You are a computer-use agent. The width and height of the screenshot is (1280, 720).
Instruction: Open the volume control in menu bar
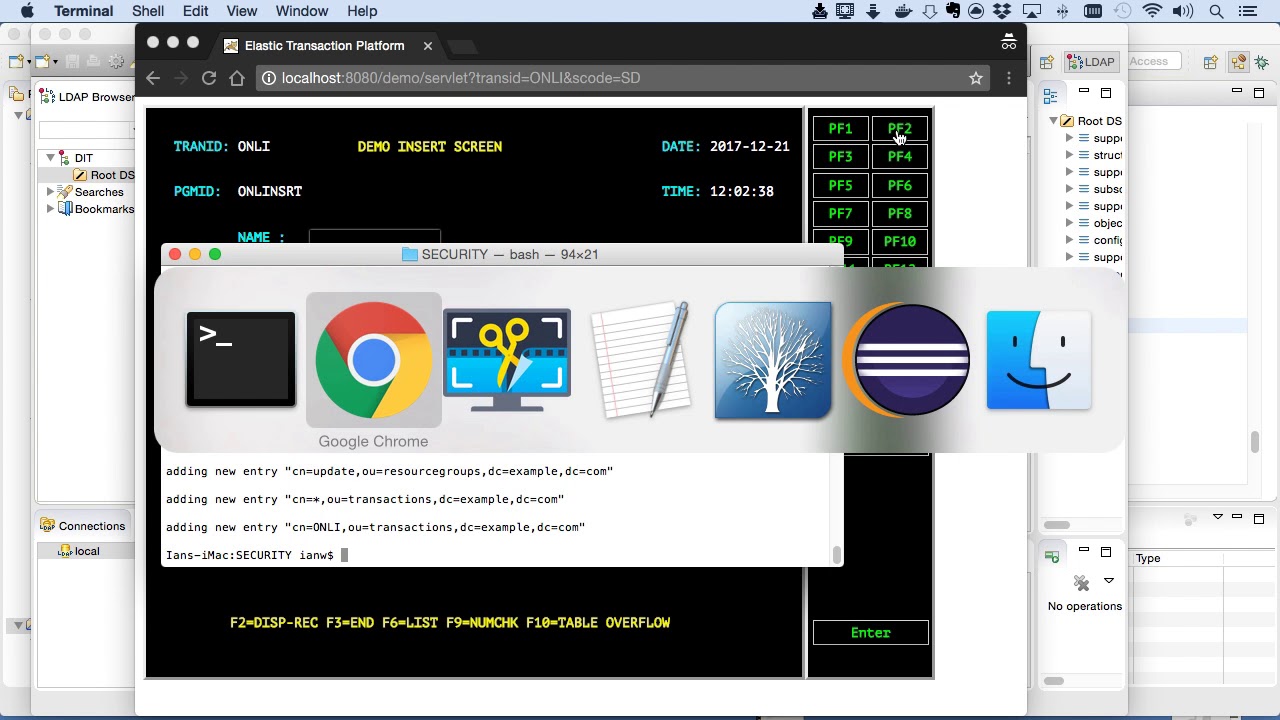[1183, 11]
